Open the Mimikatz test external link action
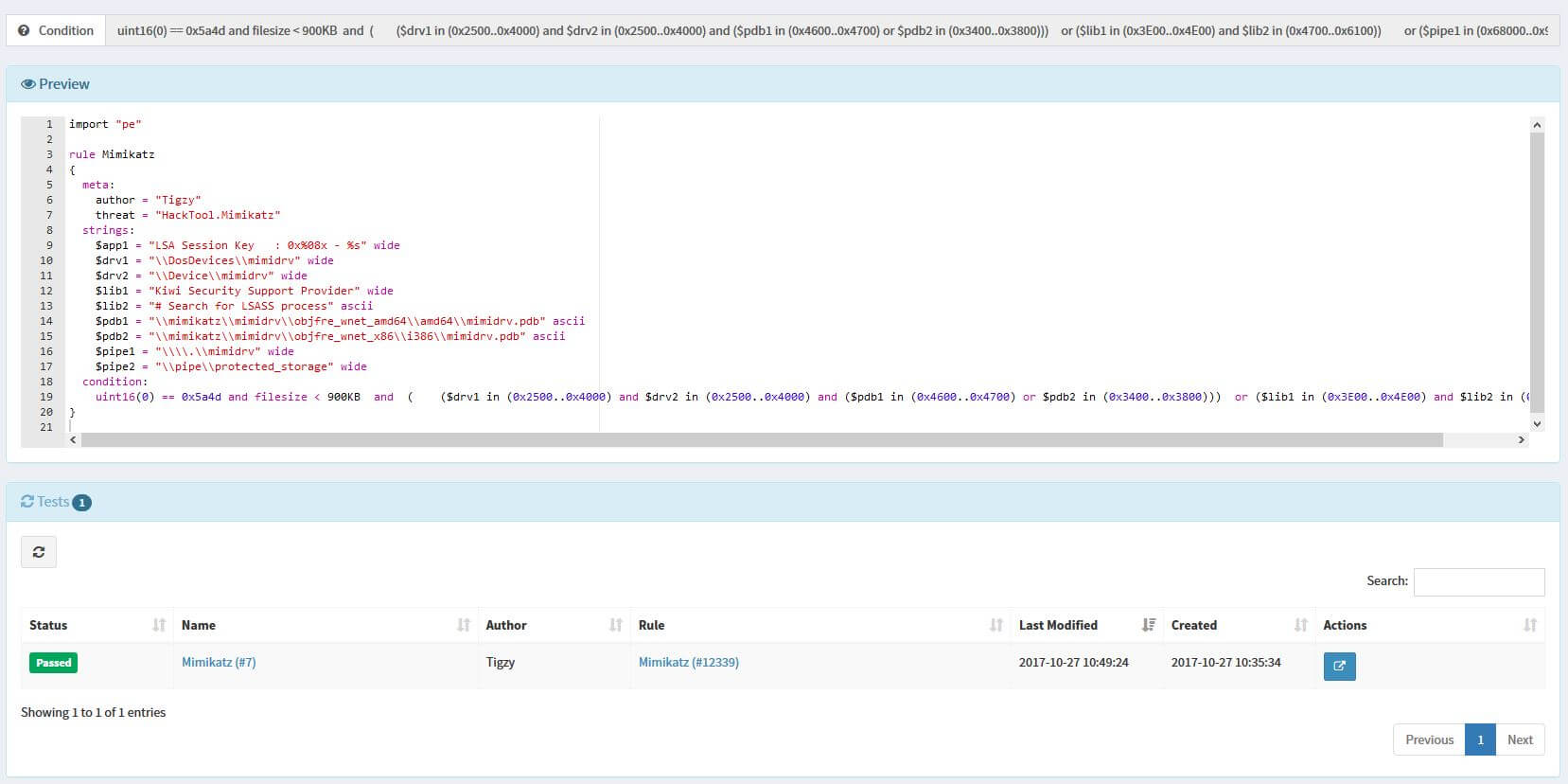Viewport: 1568px width, 784px height. coord(1339,666)
